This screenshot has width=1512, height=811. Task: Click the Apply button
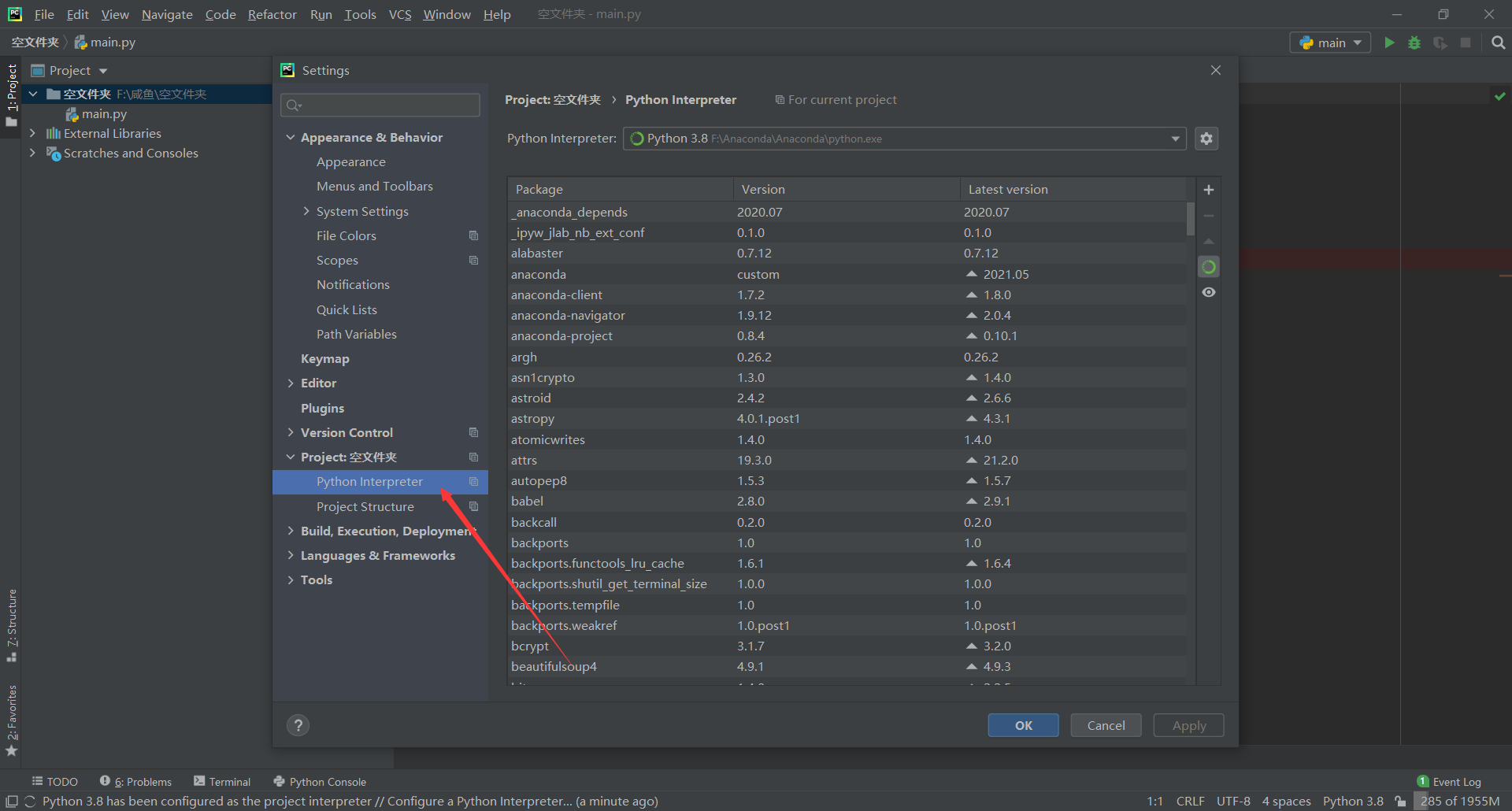[x=1188, y=725]
